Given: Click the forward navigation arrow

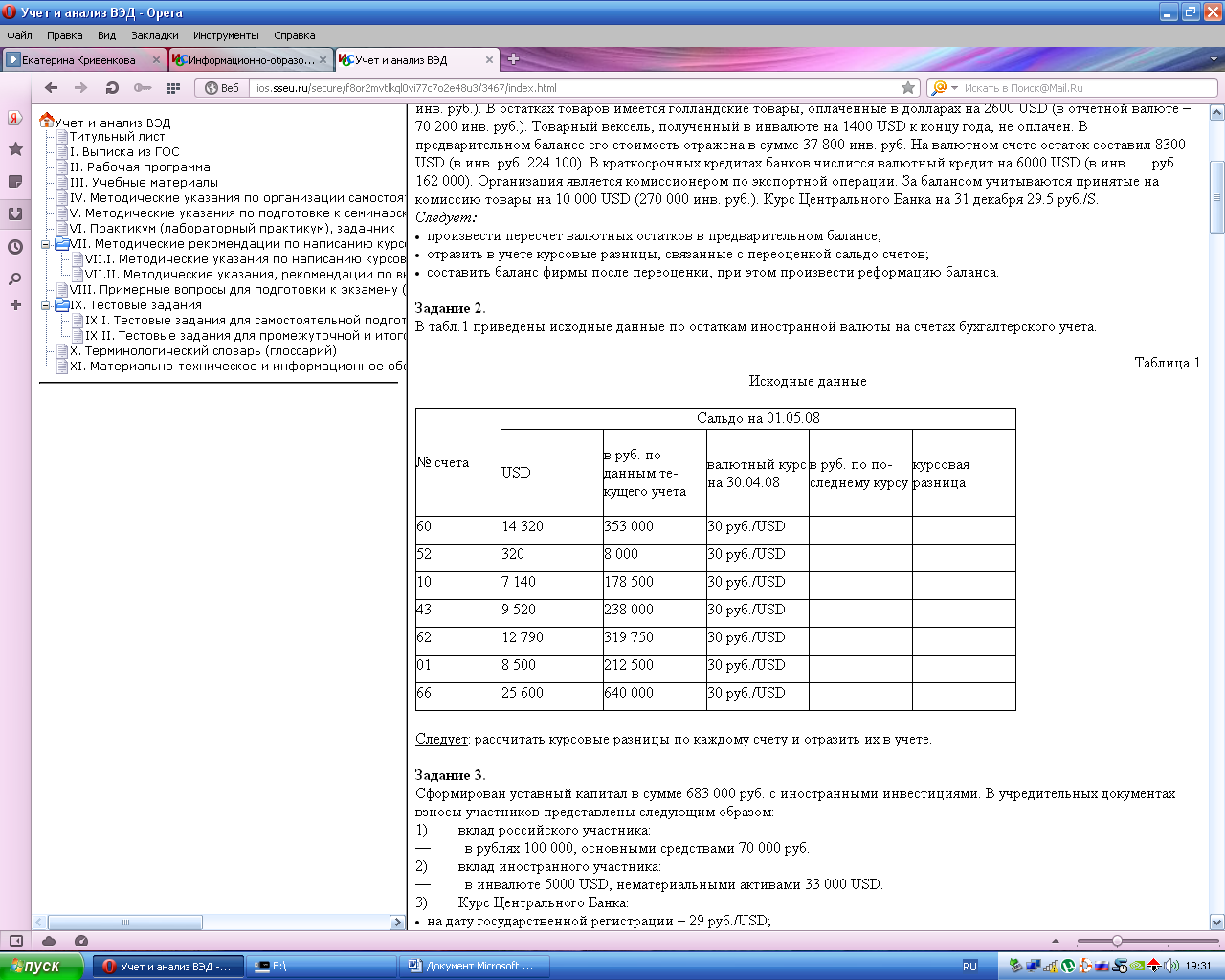Looking at the screenshot, I should click(81, 87).
